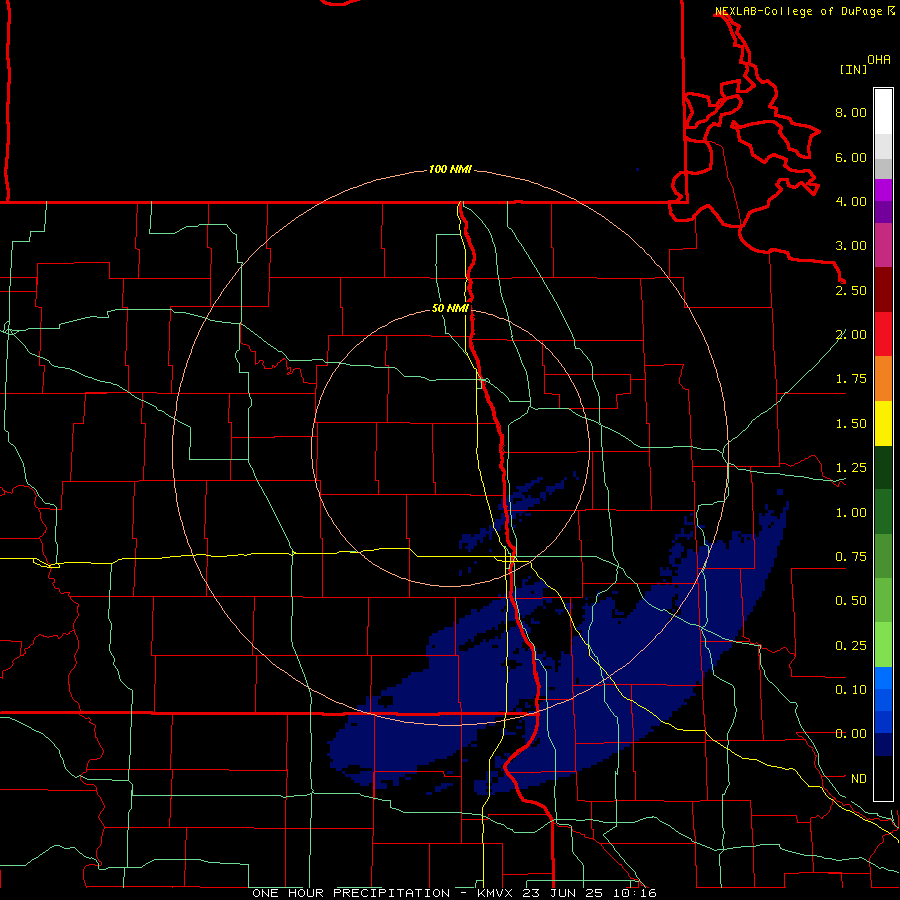
Task: Click the 0.00 legend value
Action: coord(851,734)
